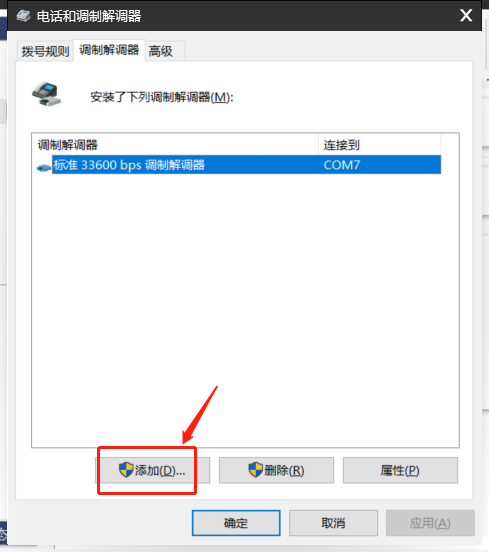Open modem 属性(P) properties
This screenshot has width=489, height=552.
(400, 470)
